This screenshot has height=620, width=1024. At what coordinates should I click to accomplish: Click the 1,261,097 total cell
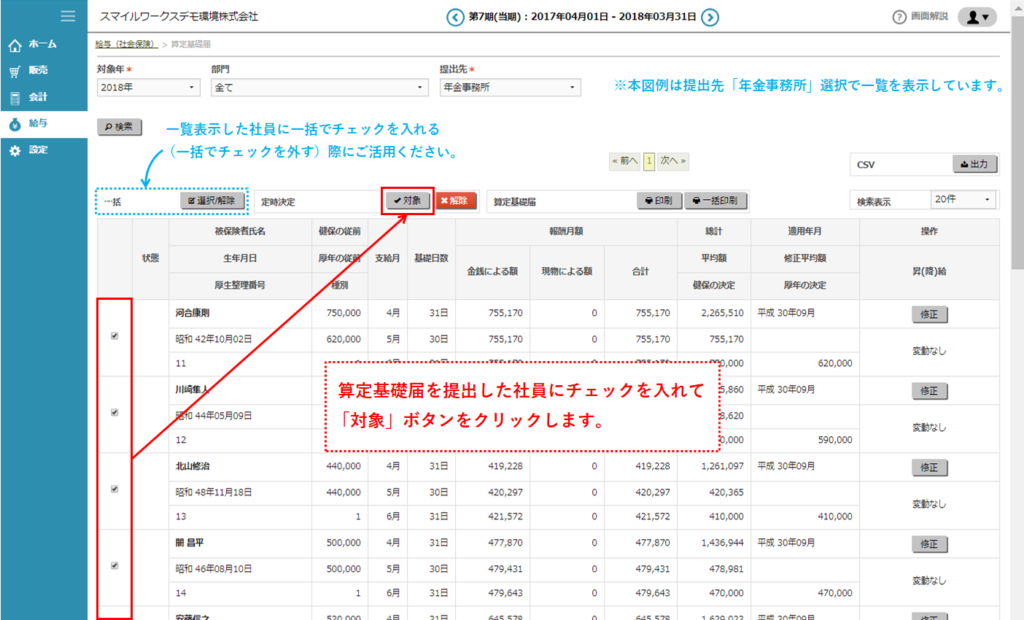pyautogui.click(x=722, y=466)
